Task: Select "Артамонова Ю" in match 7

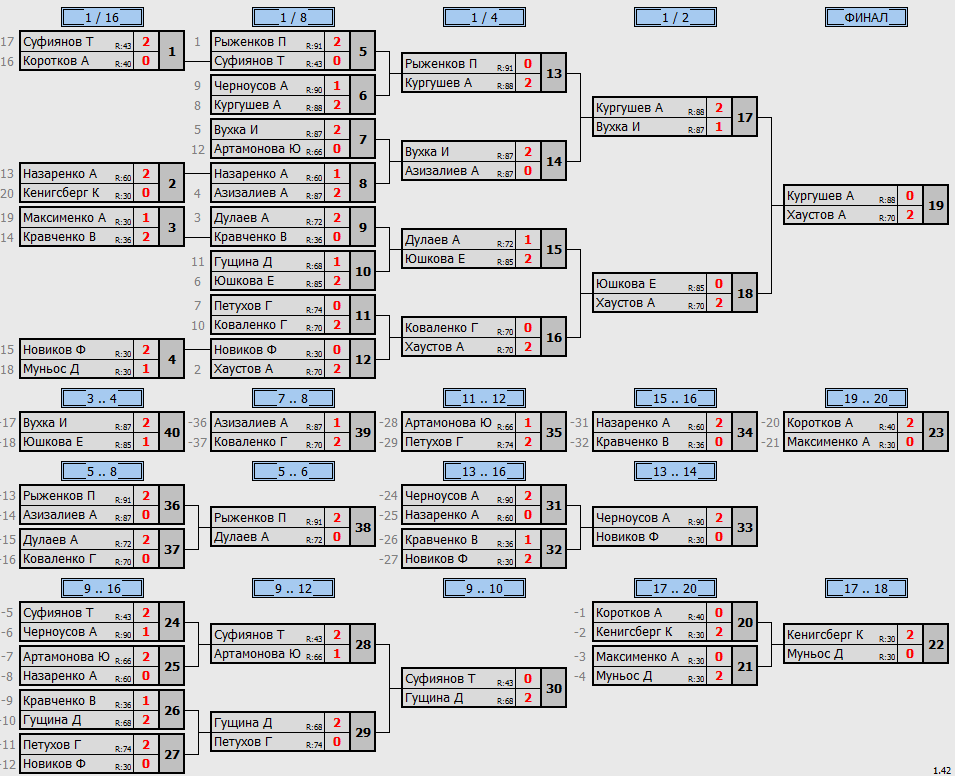Action: pos(257,149)
